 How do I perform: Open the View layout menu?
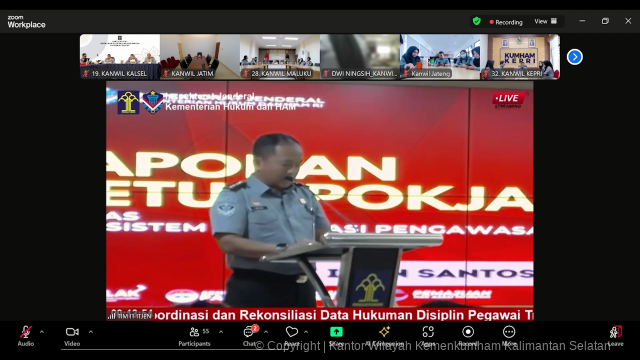click(x=546, y=22)
